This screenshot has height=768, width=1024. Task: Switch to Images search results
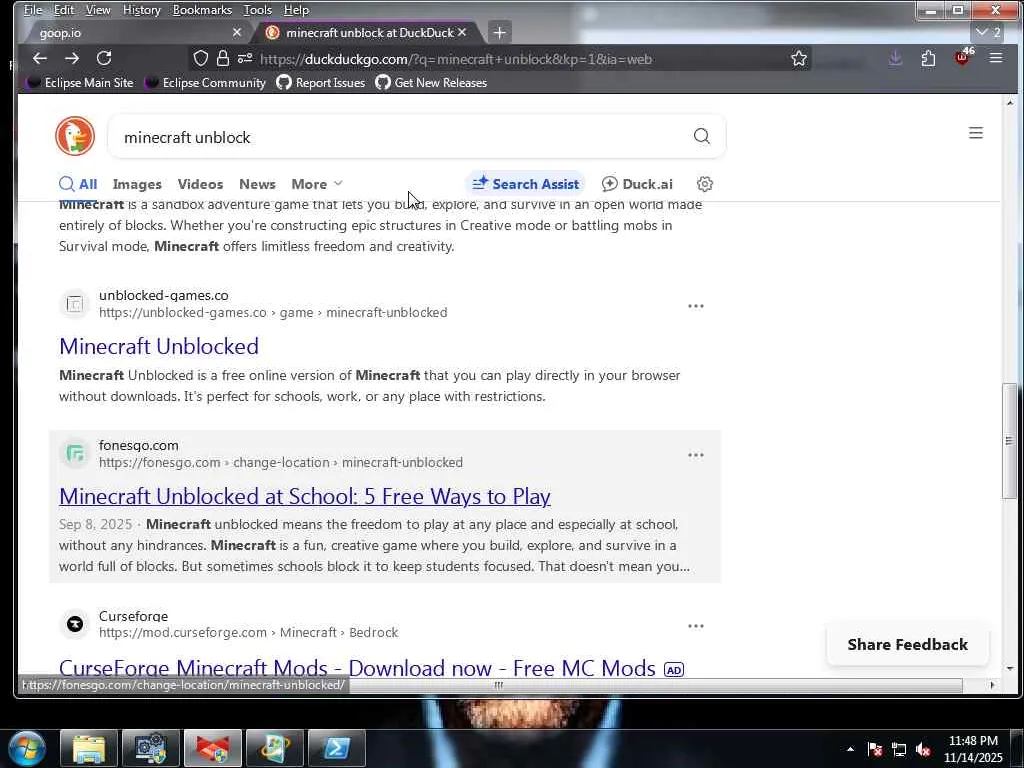(136, 184)
